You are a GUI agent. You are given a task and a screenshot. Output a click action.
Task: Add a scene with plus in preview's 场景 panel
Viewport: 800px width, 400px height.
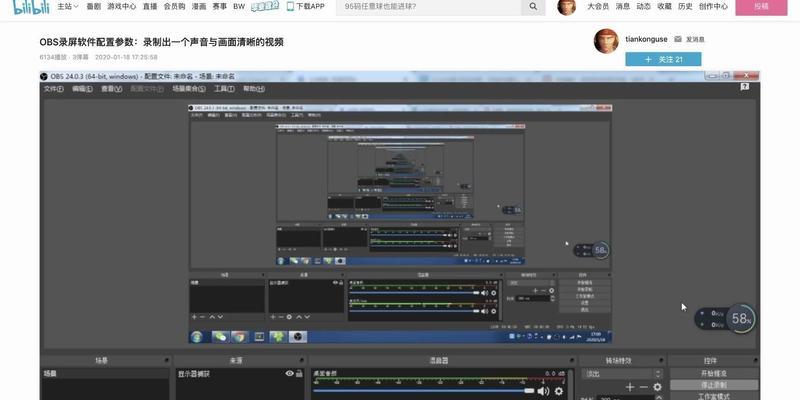(x=194, y=317)
